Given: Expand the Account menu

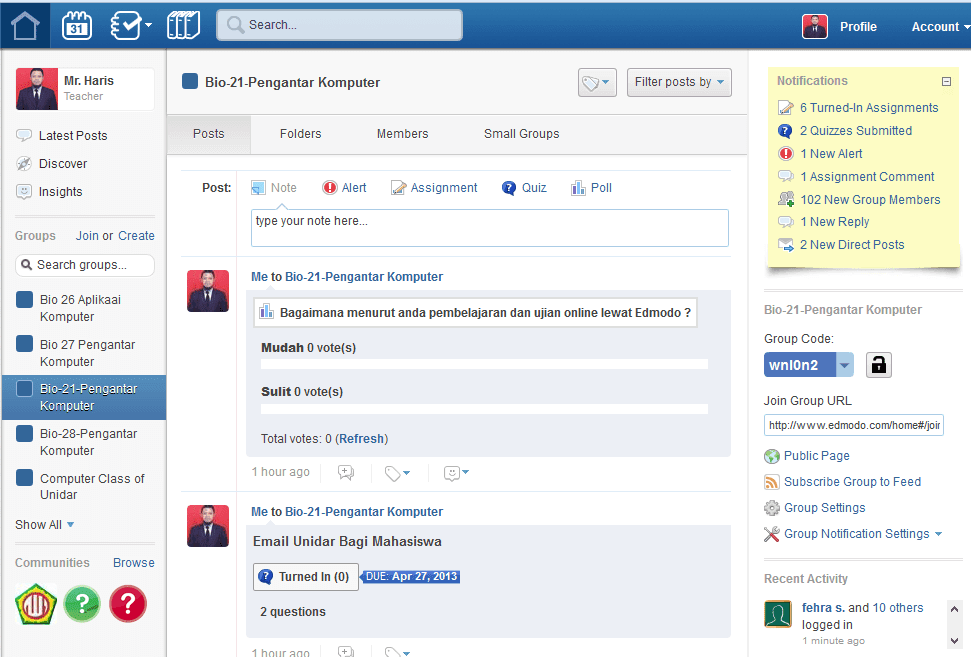Looking at the screenshot, I should [x=939, y=27].
